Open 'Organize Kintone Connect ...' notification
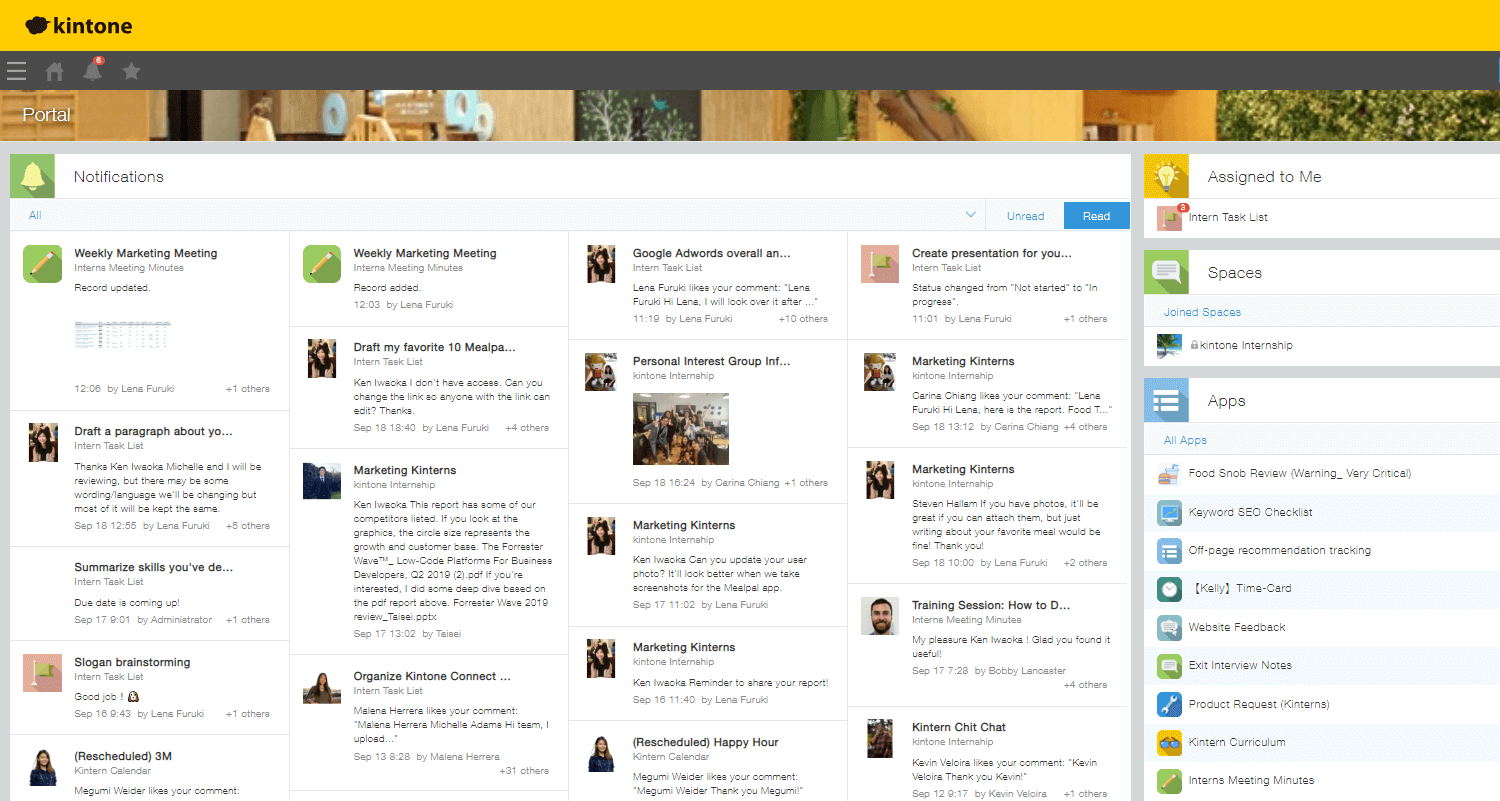 [x=432, y=676]
